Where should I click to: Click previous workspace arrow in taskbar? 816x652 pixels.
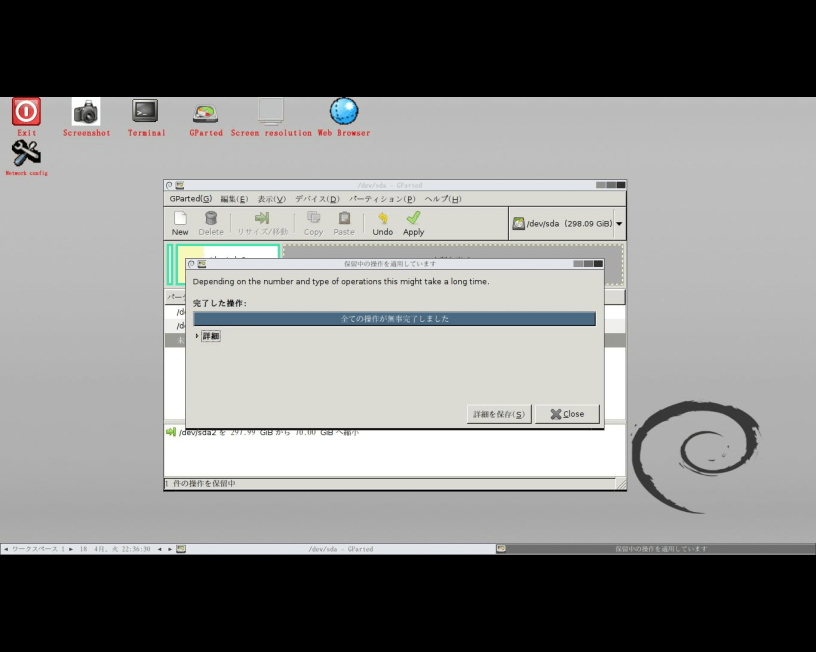(6, 549)
